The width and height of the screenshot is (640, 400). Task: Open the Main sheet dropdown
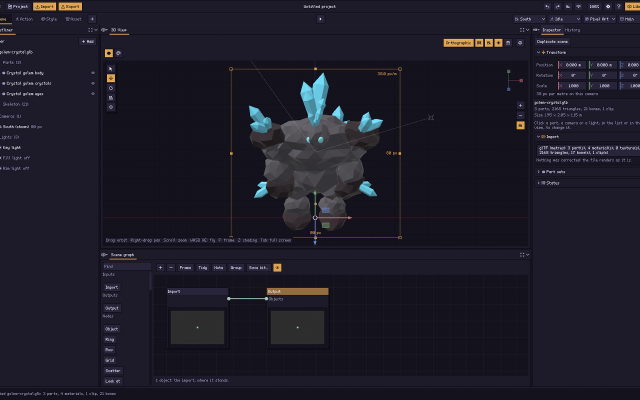pyautogui.click(x=629, y=19)
